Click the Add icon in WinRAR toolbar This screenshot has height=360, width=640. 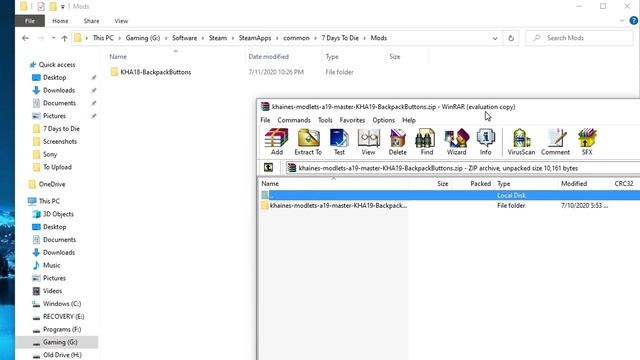tap(276, 142)
